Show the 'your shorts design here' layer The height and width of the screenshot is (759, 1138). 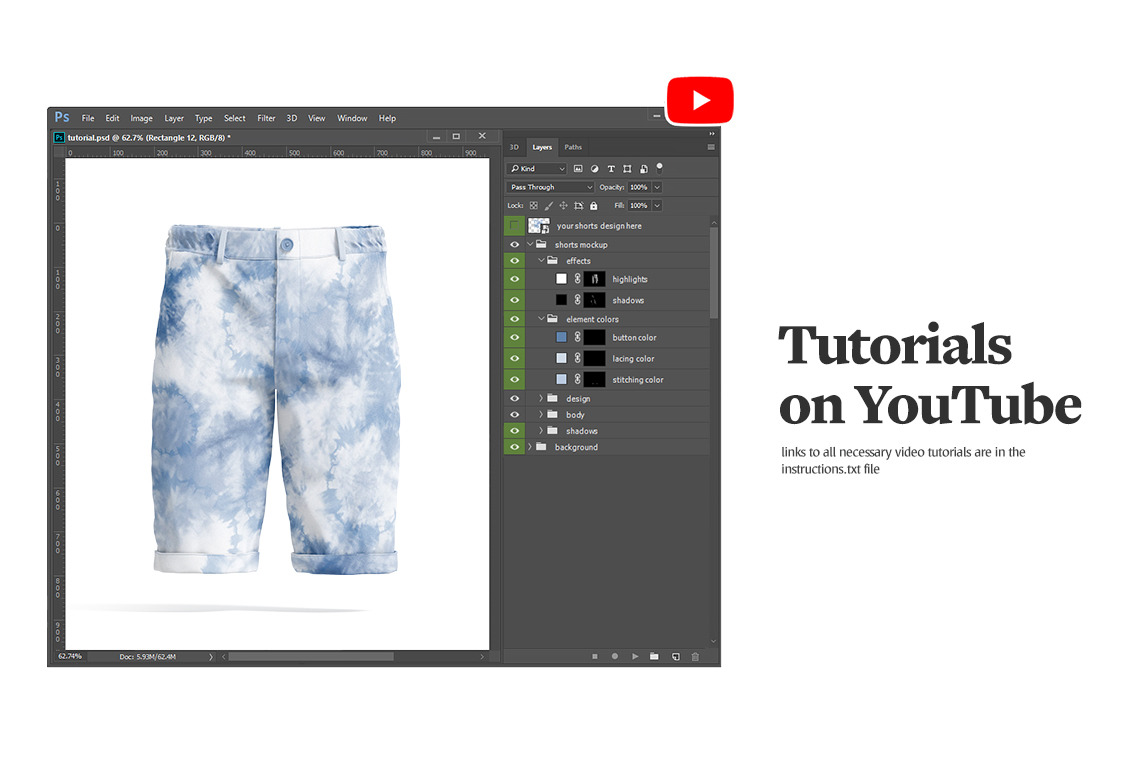[x=514, y=226]
